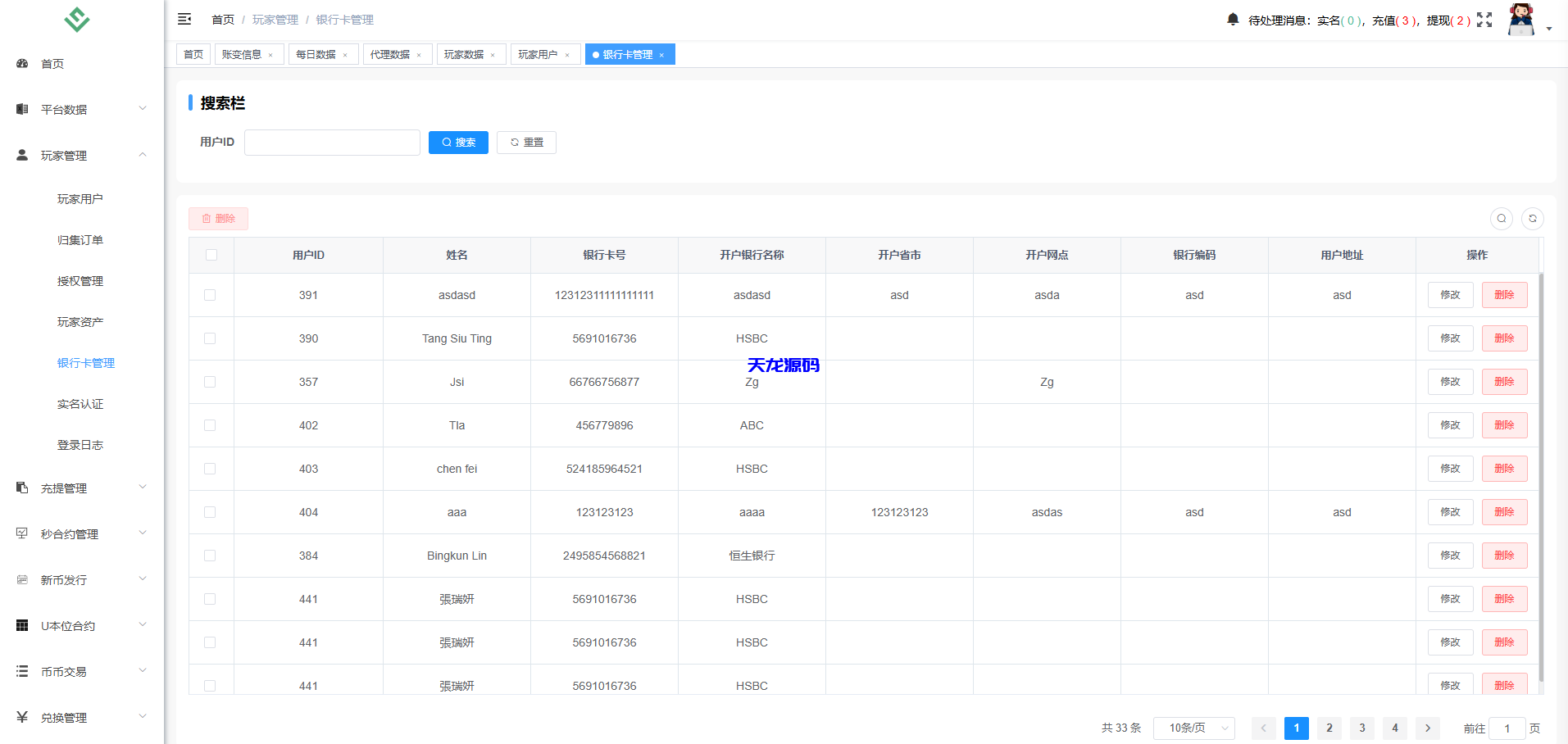Viewport: 1568px width, 744px height.
Task: Check the row checkbox for user 404
Action: pyautogui.click(x=211, y=512)
